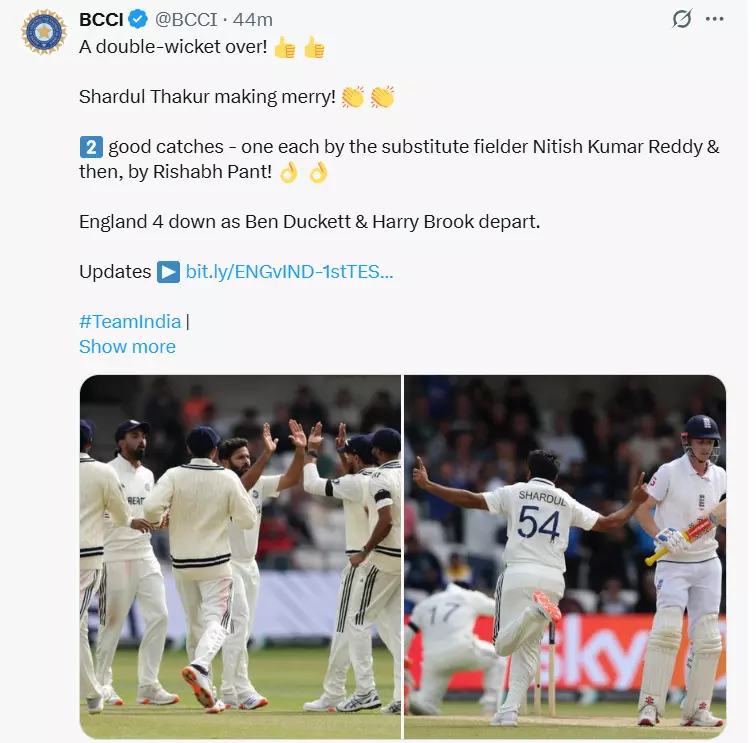Open the three-dot More options menu

pos(713,19)
